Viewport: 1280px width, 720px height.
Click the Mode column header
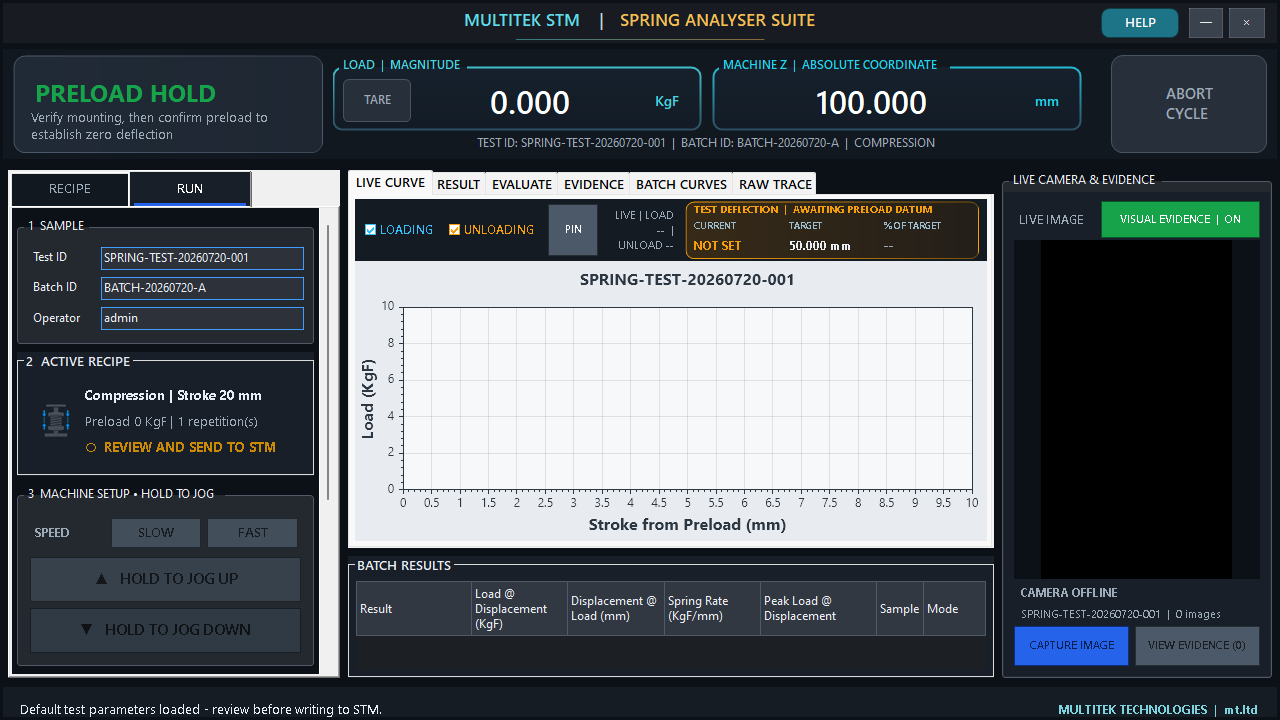click(954, 609)
